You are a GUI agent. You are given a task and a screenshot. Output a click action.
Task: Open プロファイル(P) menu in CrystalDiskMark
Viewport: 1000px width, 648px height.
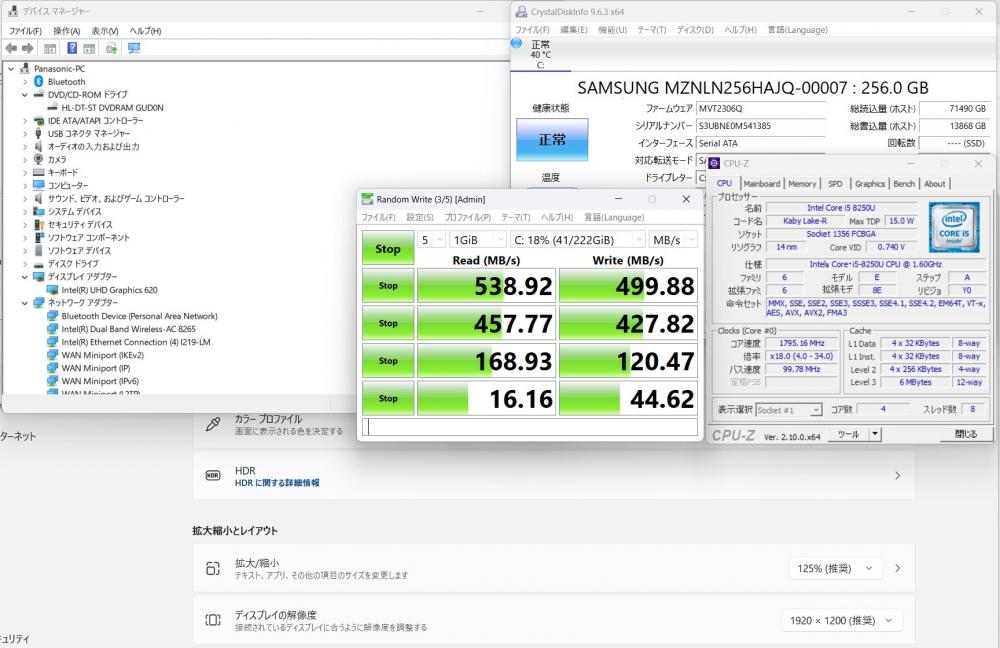click(x=467, y=217)
